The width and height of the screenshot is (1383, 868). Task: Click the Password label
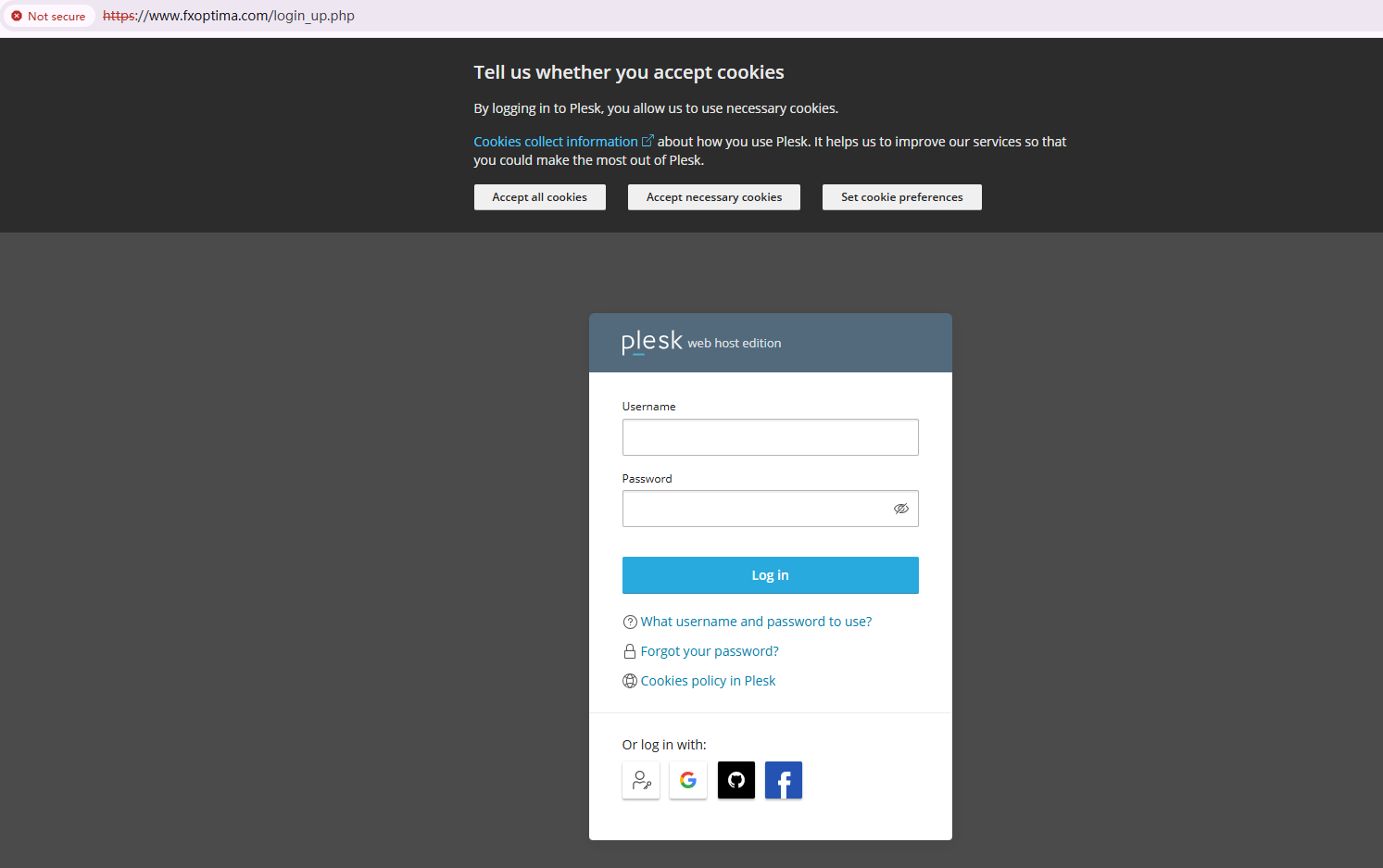coord(647,479)
